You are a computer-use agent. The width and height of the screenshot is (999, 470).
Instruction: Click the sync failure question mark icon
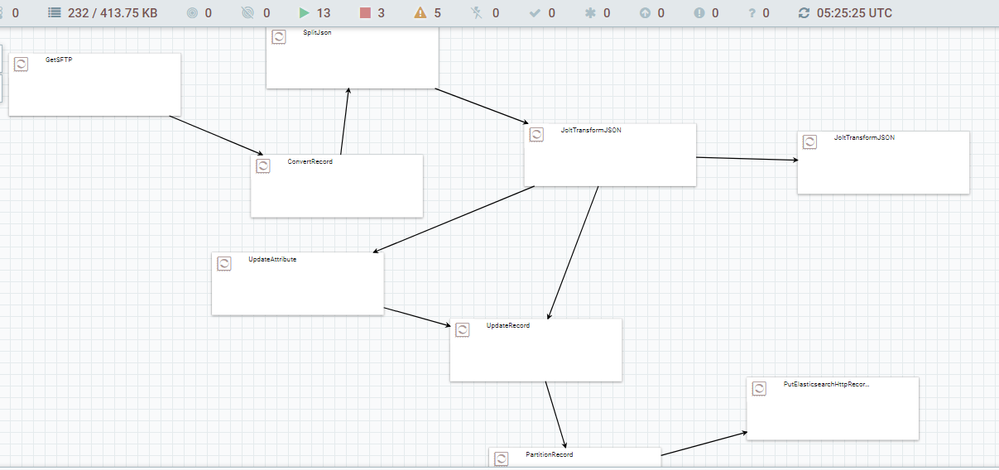[751, 13]
